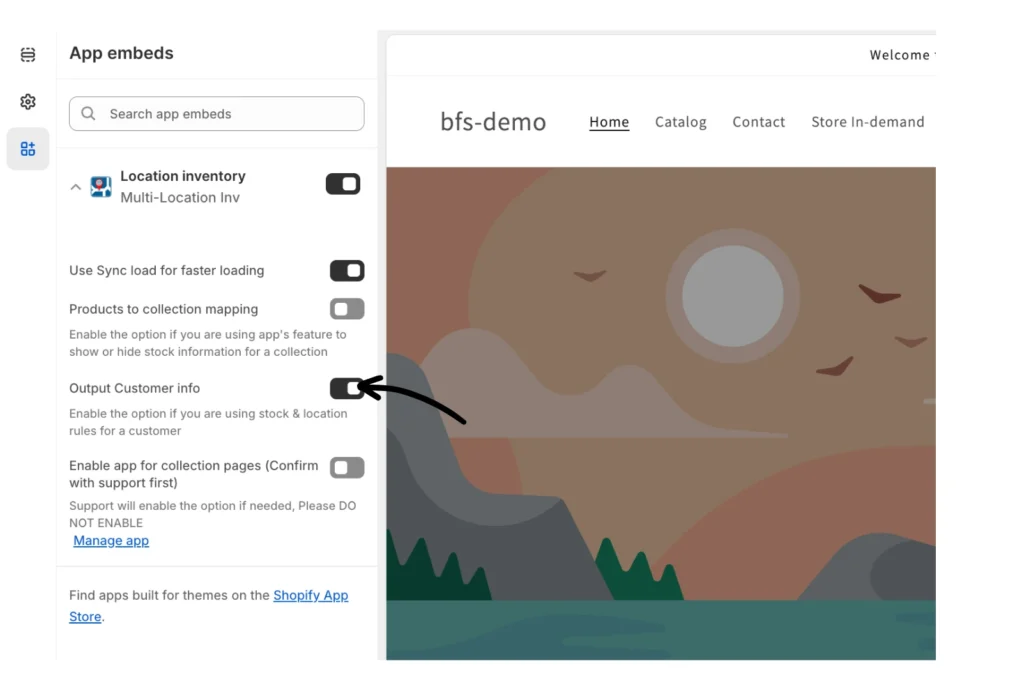The image size is (1024, 690).
Task: Click the Location inventory app icon
Action: coord(101,187)
